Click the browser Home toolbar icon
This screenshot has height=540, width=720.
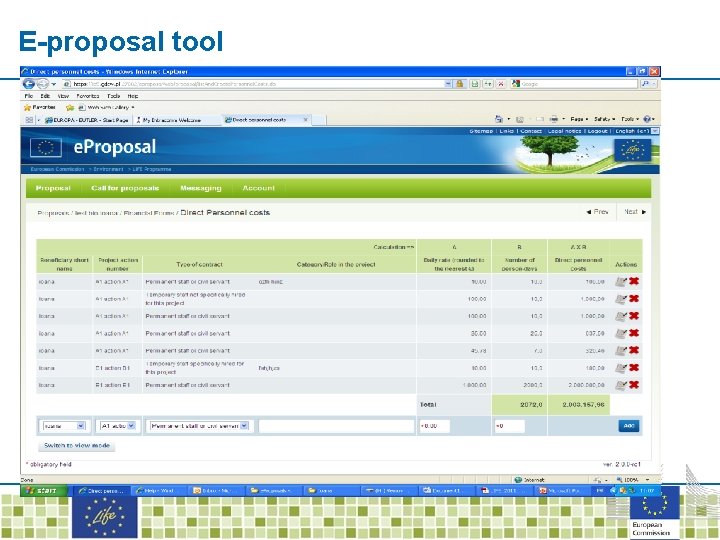click(499, 119)
